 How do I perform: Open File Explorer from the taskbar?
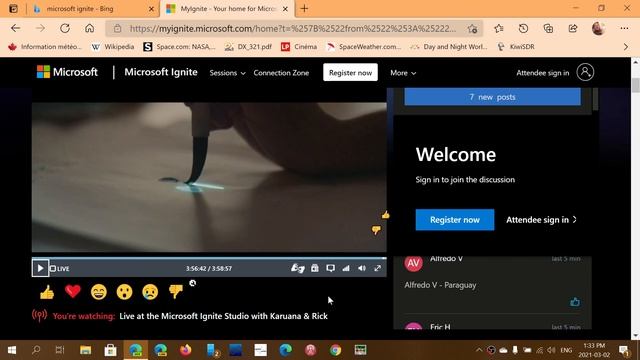click(x=85, y=350)
